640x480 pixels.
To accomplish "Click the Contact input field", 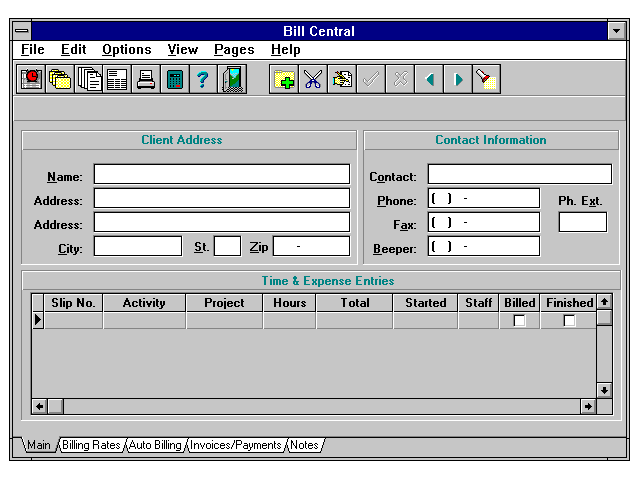I will pyautogui.click(x=519, y=175).
